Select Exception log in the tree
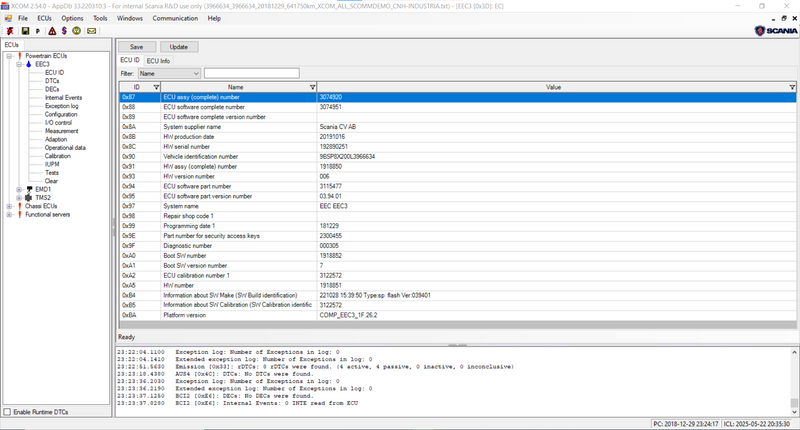 (x=62, y=106)
